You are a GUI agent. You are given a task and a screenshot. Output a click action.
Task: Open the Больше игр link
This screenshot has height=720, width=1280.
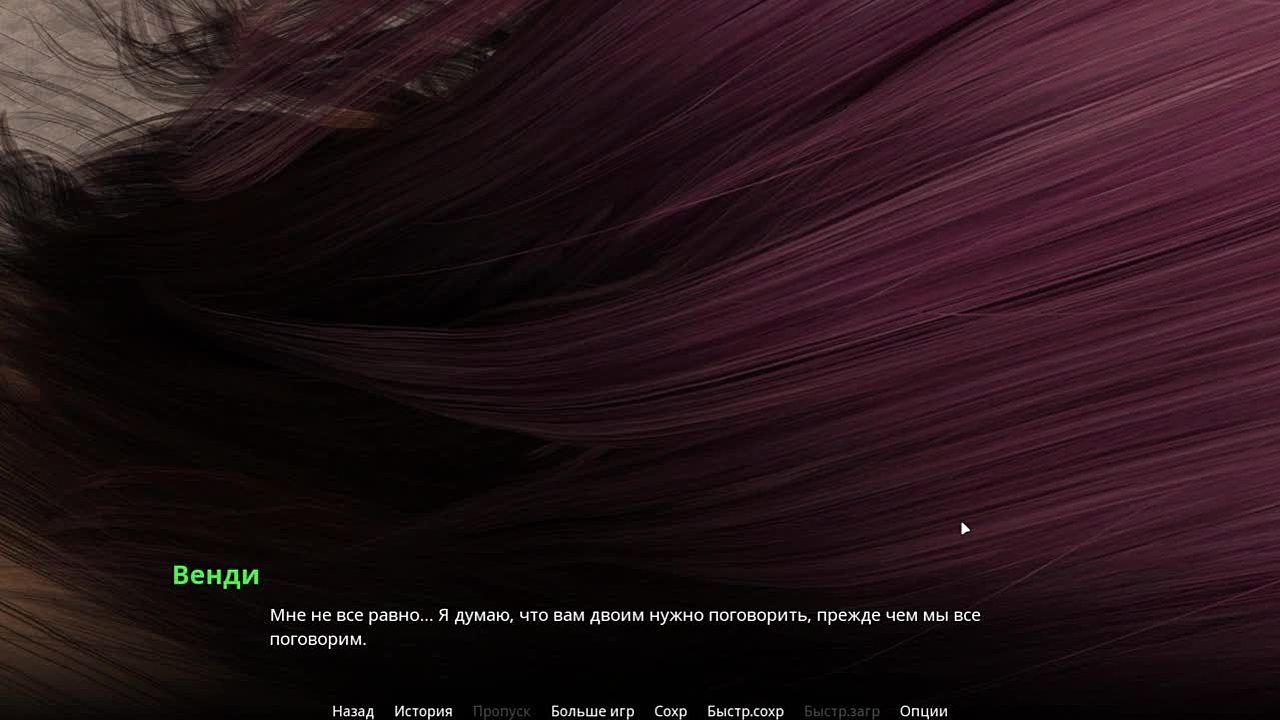[592, 711]
